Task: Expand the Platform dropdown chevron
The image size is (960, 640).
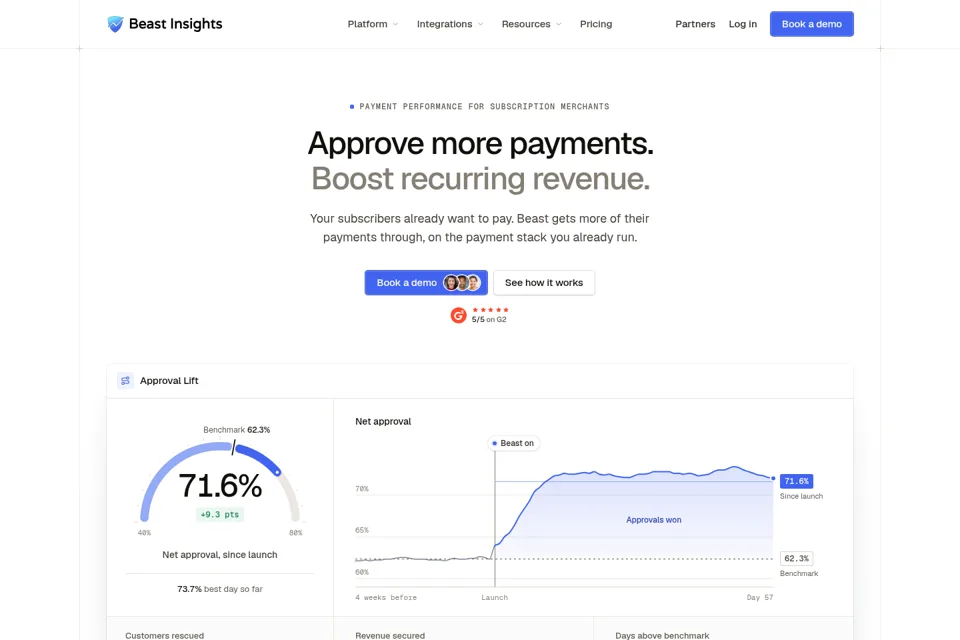Action: (396, 24)
